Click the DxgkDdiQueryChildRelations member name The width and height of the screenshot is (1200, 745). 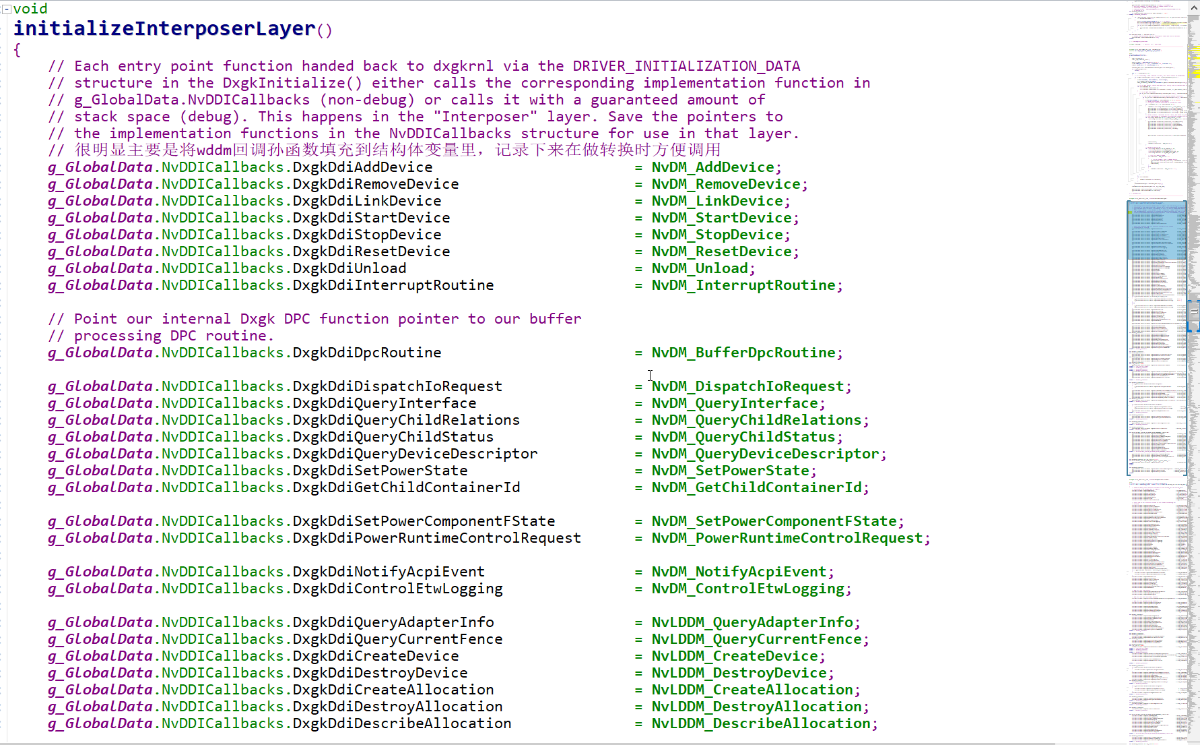point(406,420)
